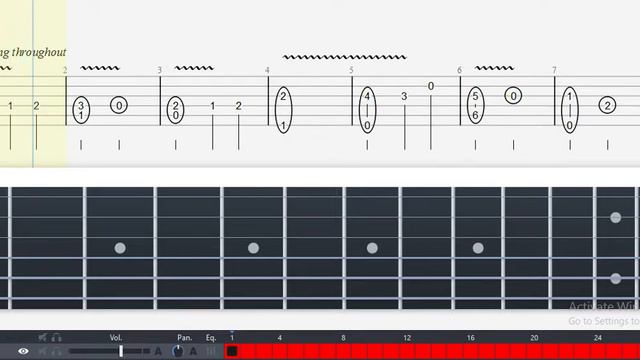Select note 1 in the highlighted current bar
Screen dimensions: 640x360
click(x=10, y=106)
